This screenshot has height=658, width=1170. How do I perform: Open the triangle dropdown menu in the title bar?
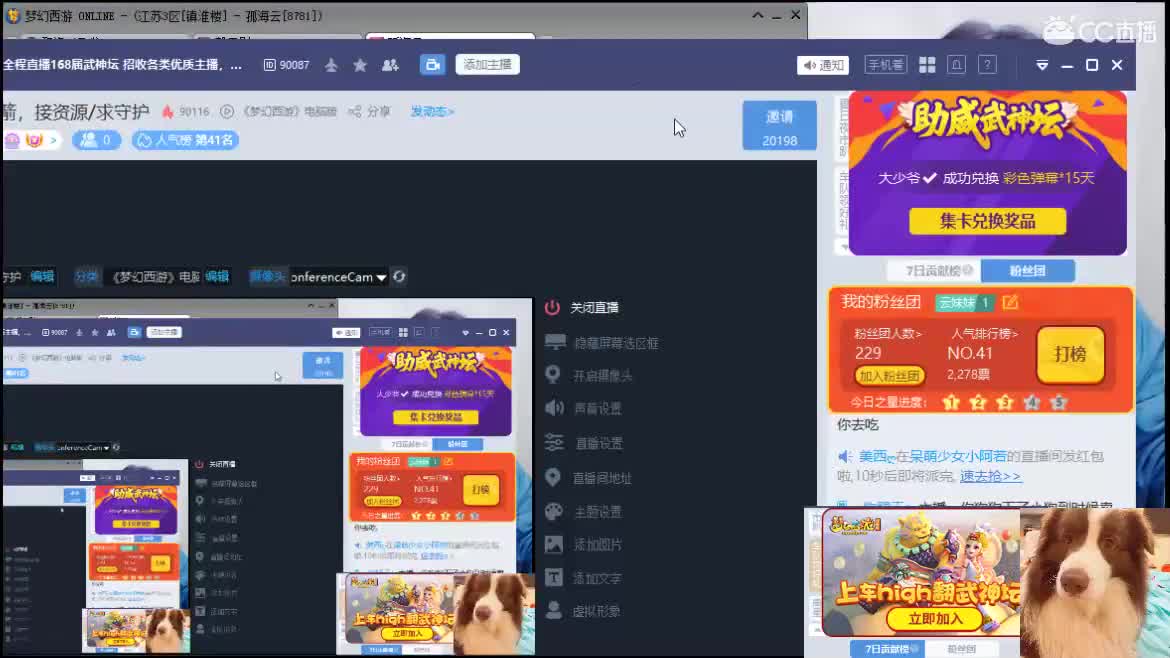point(1042,66)
